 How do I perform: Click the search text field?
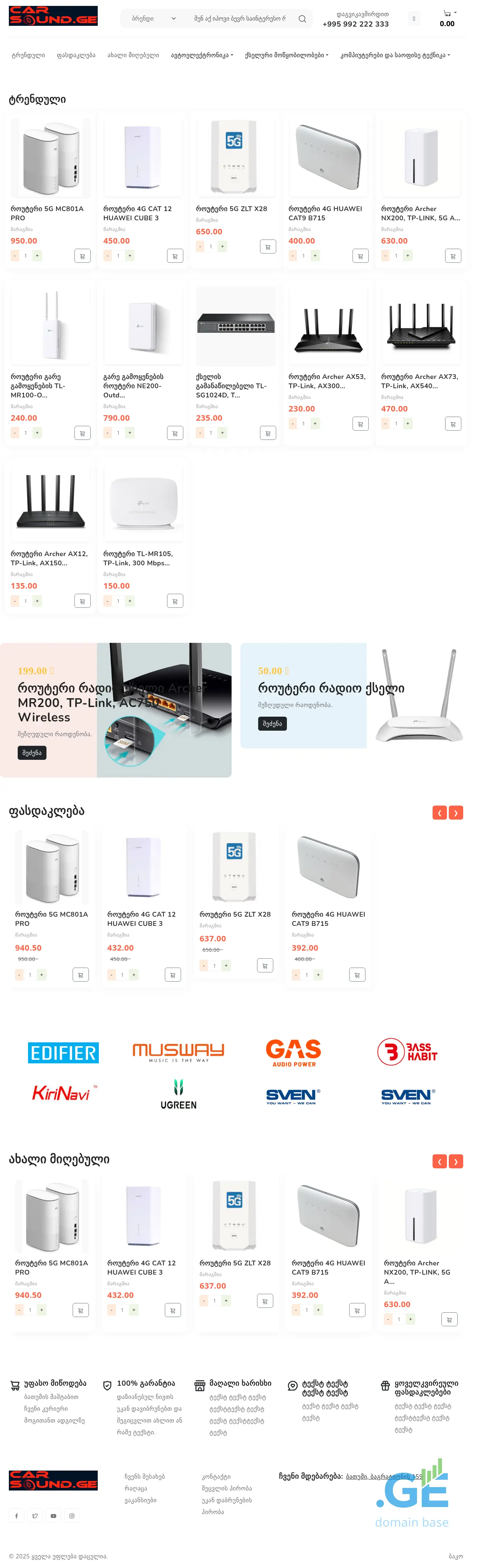pos(241,19)
